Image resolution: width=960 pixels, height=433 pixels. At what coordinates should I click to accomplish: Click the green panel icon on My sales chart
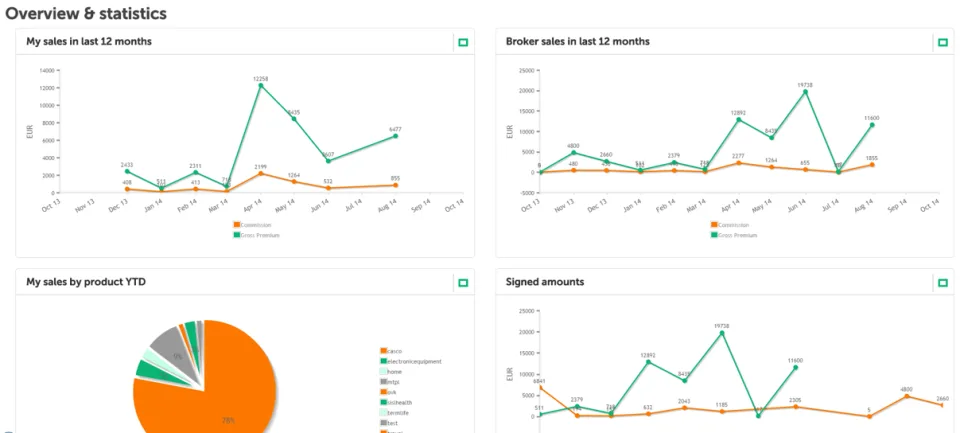(x=463, y=42)
